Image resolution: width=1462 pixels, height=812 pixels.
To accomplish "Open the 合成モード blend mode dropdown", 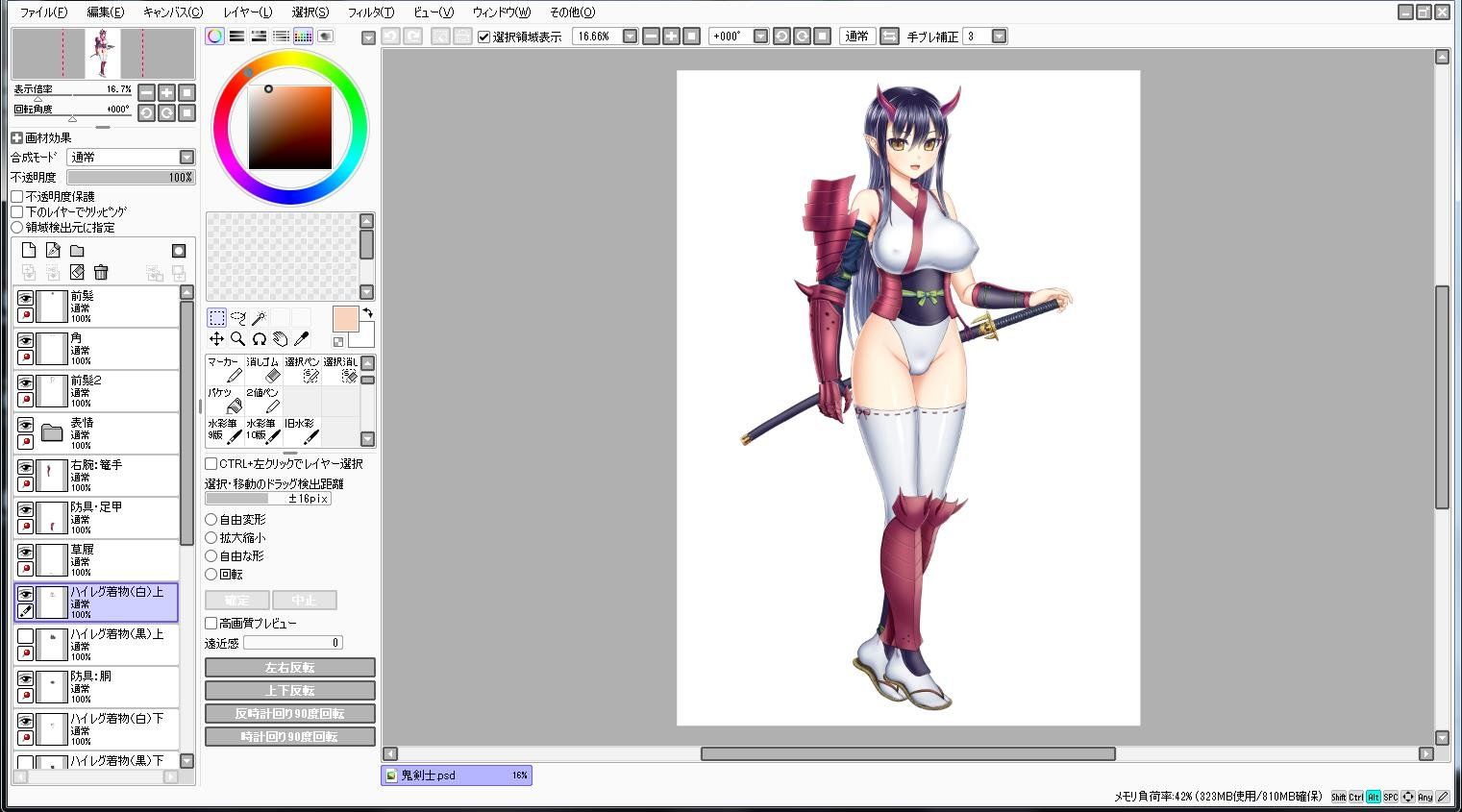I will pos(132,157).
